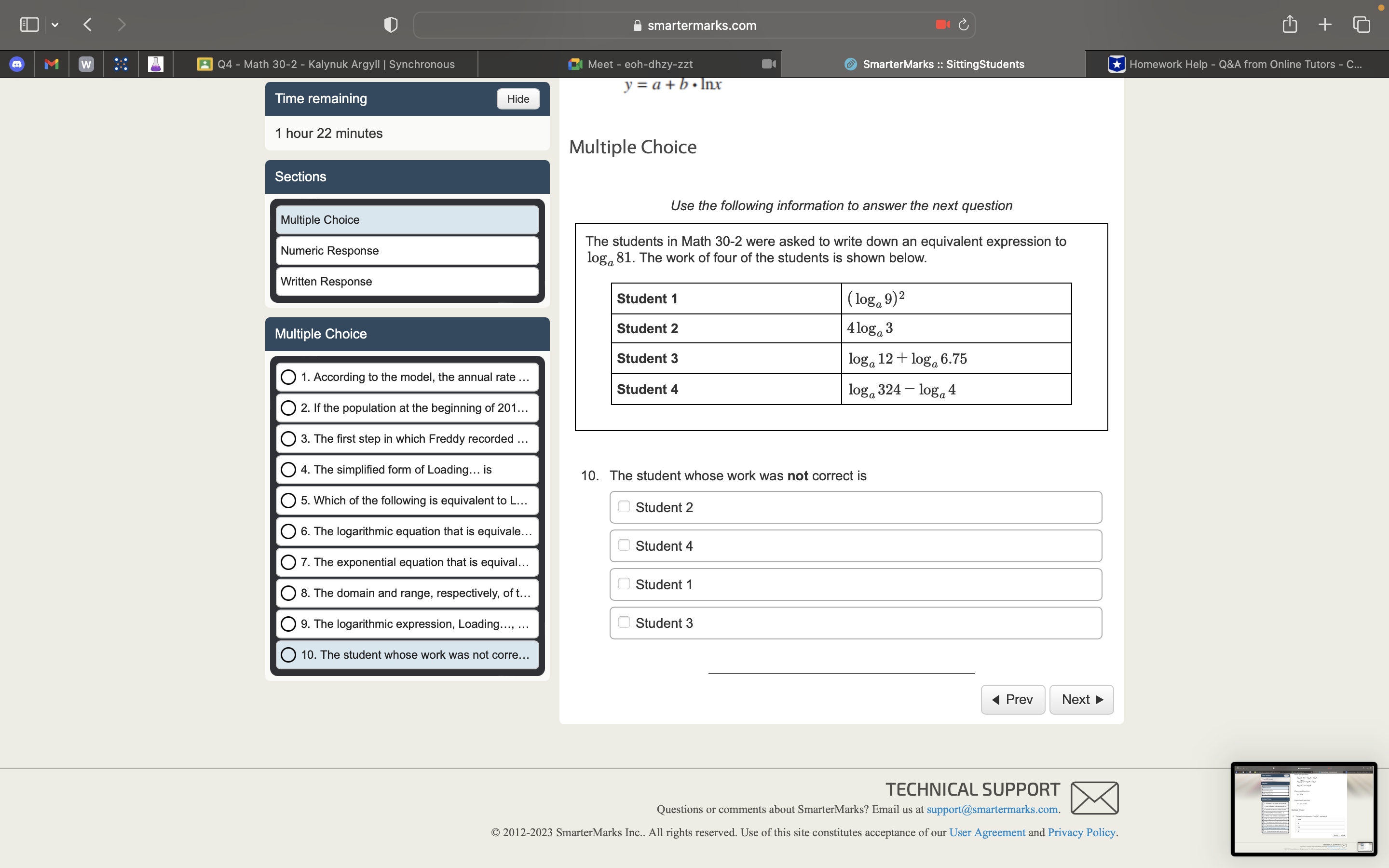Viewport: 1389px width, 868px height.
Task: Select the Student 3 answer checkbox
Action: (624, 622)
